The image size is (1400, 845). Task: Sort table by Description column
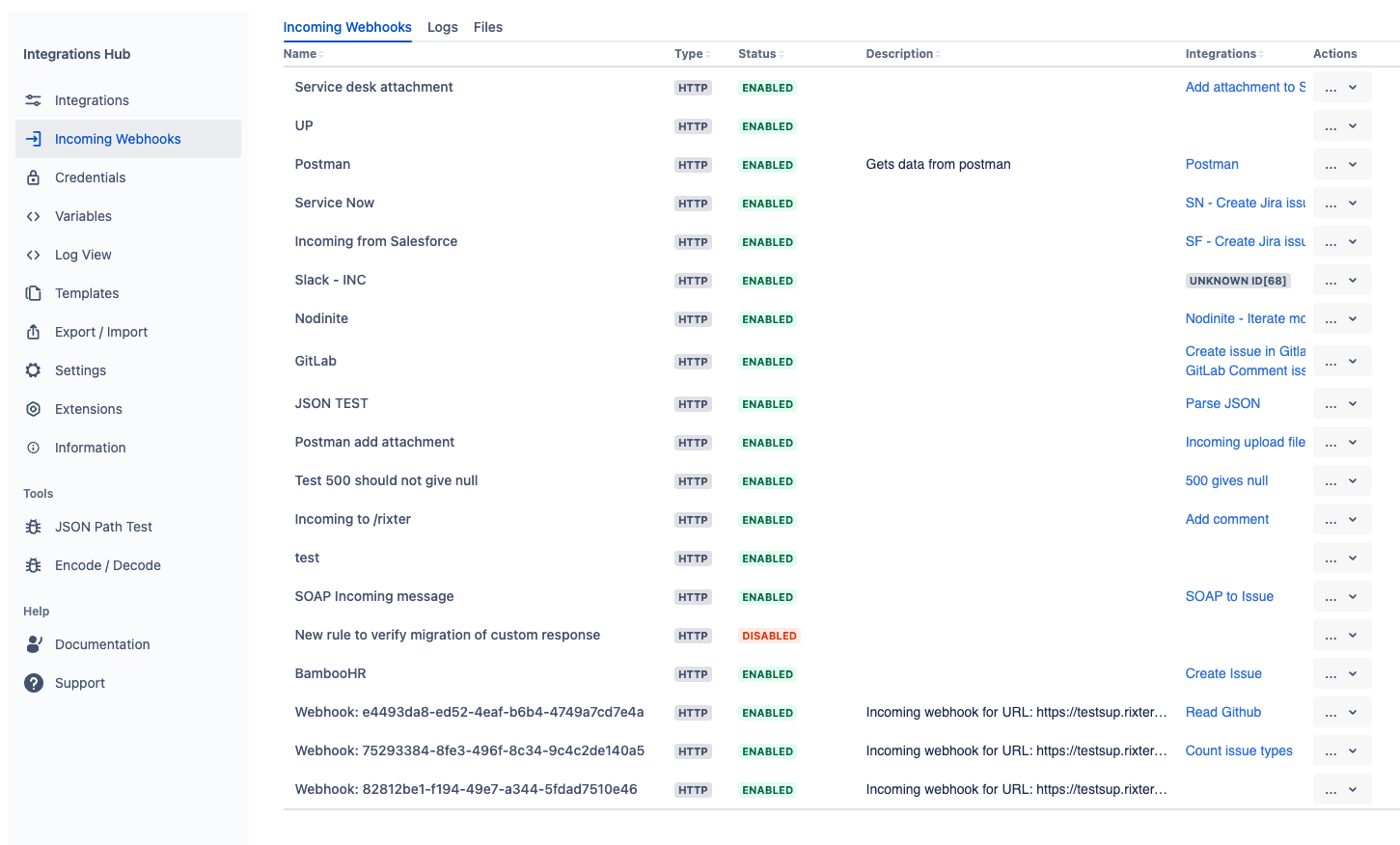coord(902,54)
